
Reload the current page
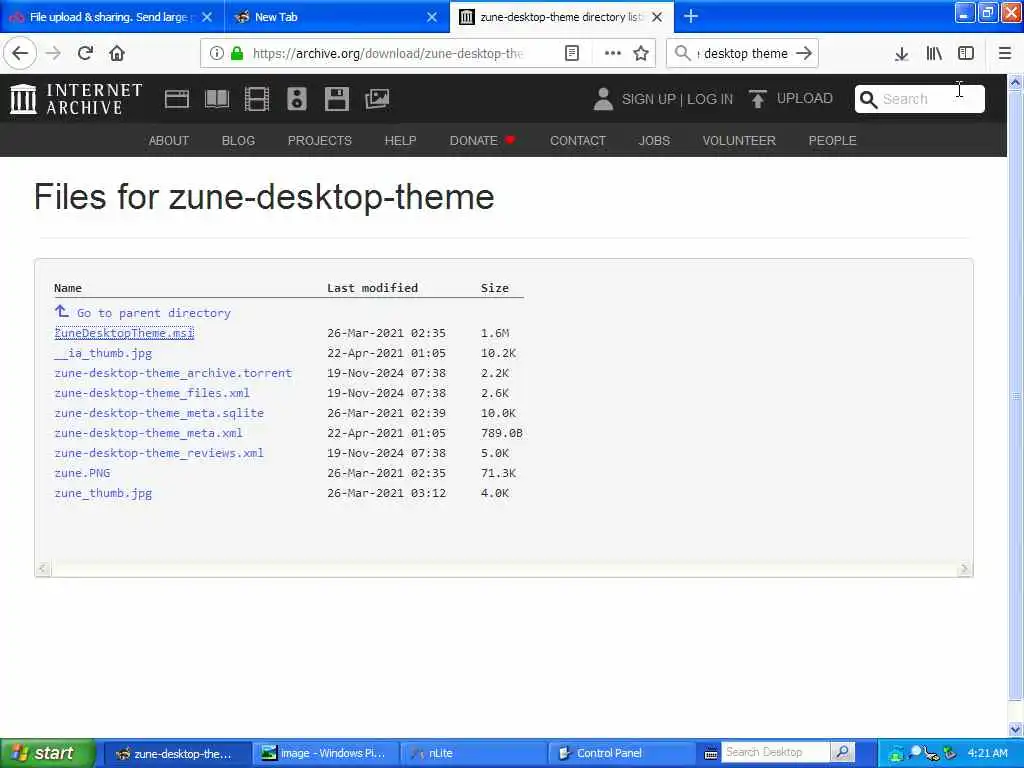tap(85, 54)
